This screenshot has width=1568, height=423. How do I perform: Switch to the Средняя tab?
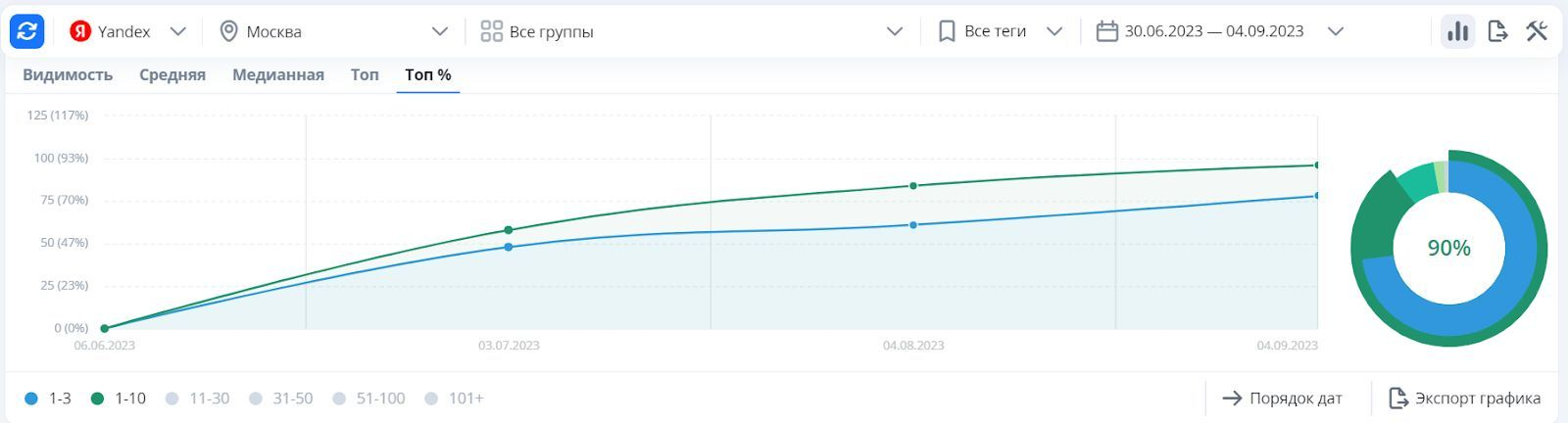(172, 74)
